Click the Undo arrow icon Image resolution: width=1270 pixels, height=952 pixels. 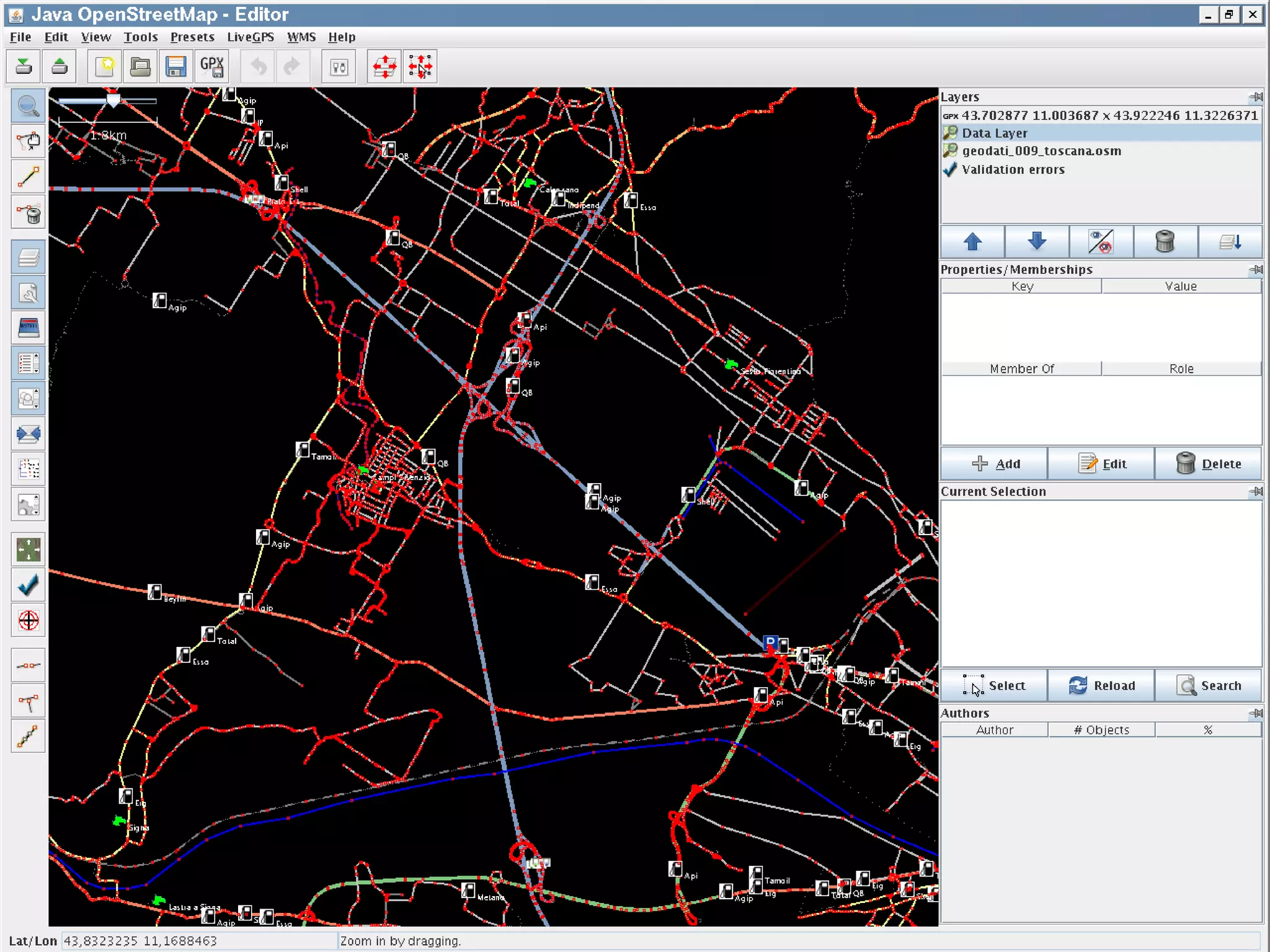pyautogui.click(x=259, y=66)
